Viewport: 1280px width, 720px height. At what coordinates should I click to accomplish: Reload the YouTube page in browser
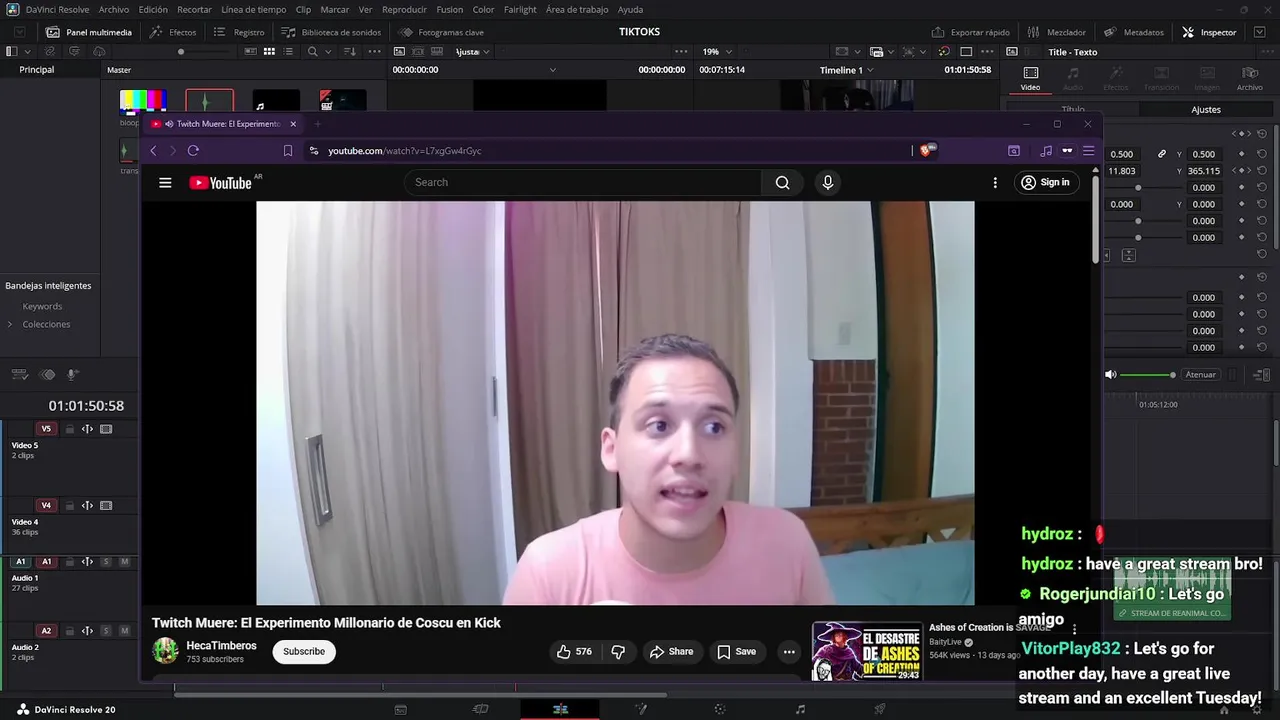tap(193, 150)
